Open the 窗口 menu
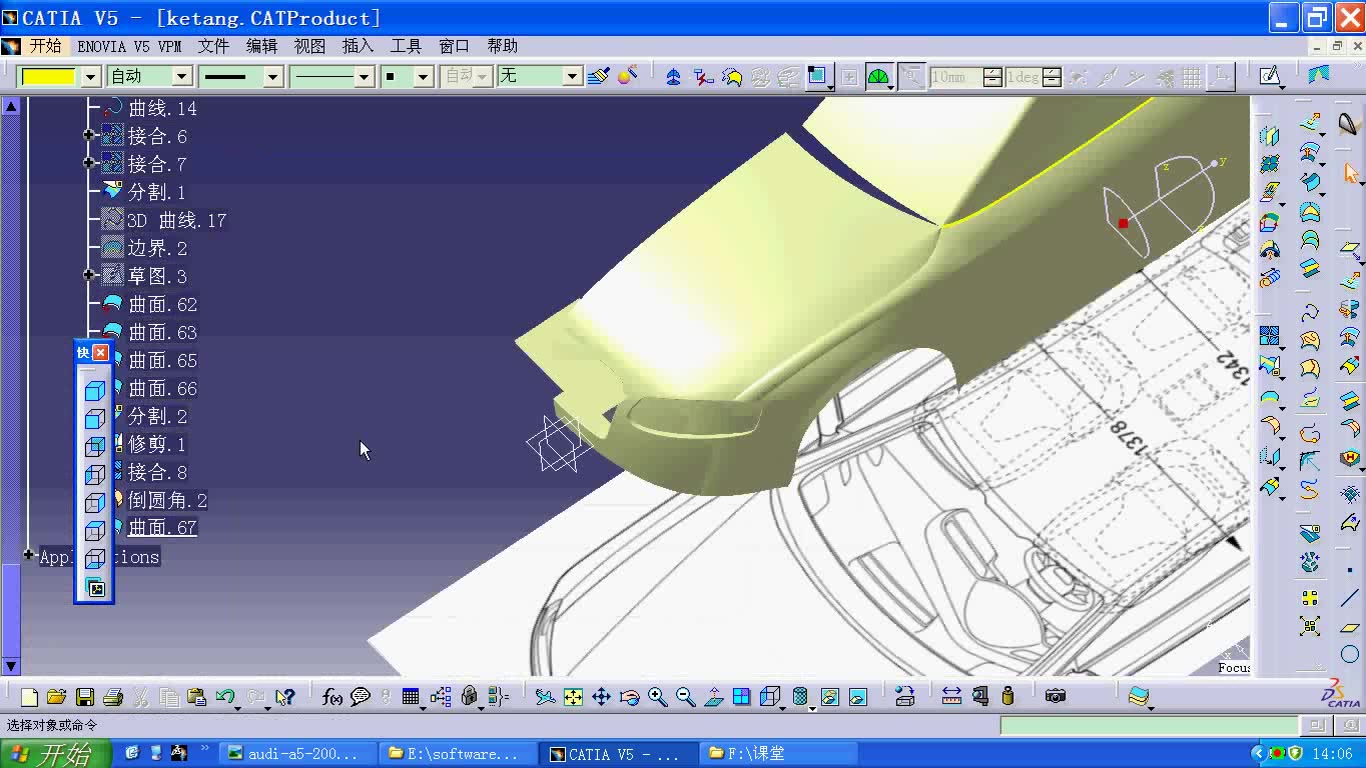1366x768 pixels. click(454, 46)
